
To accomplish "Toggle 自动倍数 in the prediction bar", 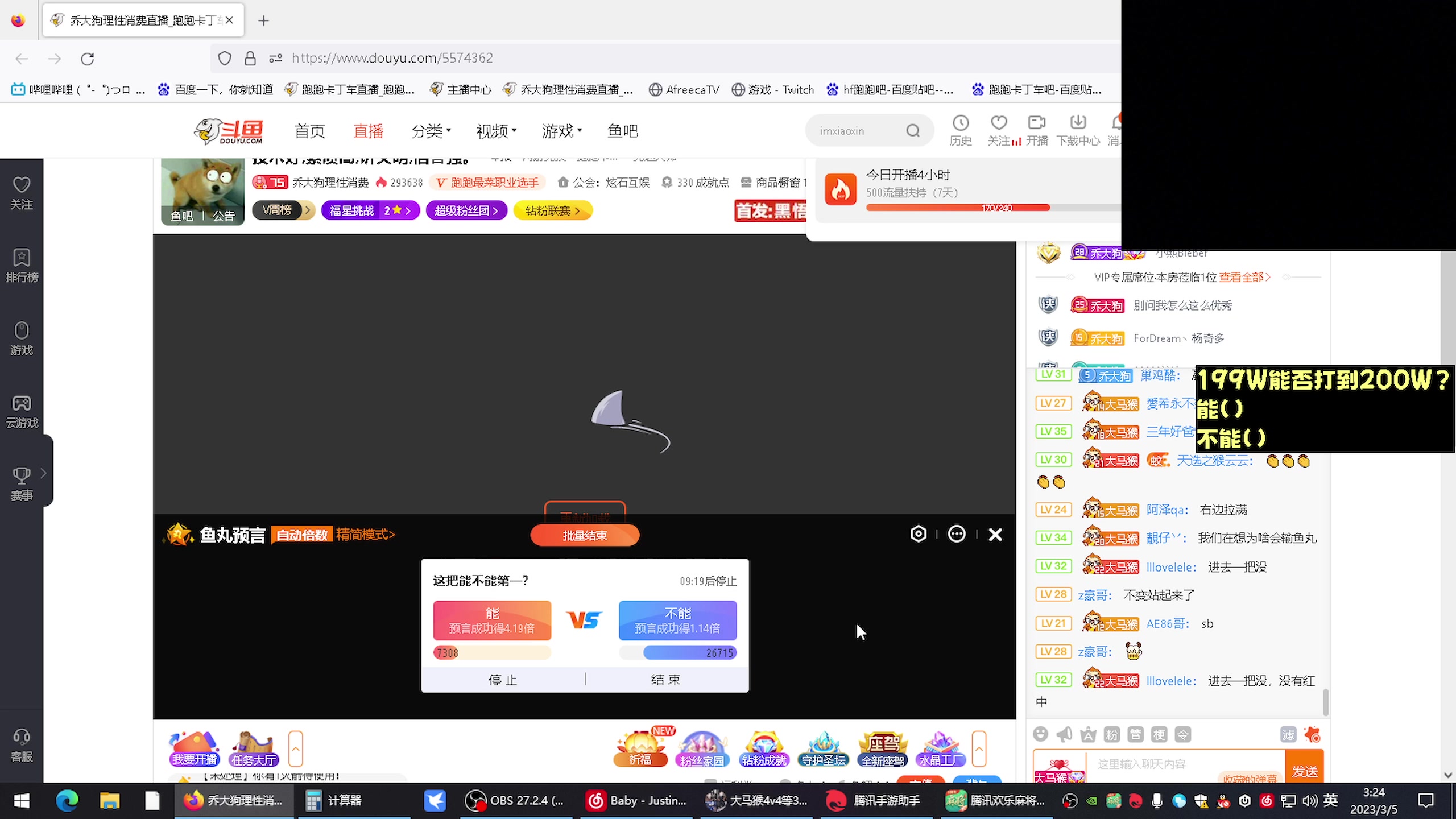I will [301, 535].
